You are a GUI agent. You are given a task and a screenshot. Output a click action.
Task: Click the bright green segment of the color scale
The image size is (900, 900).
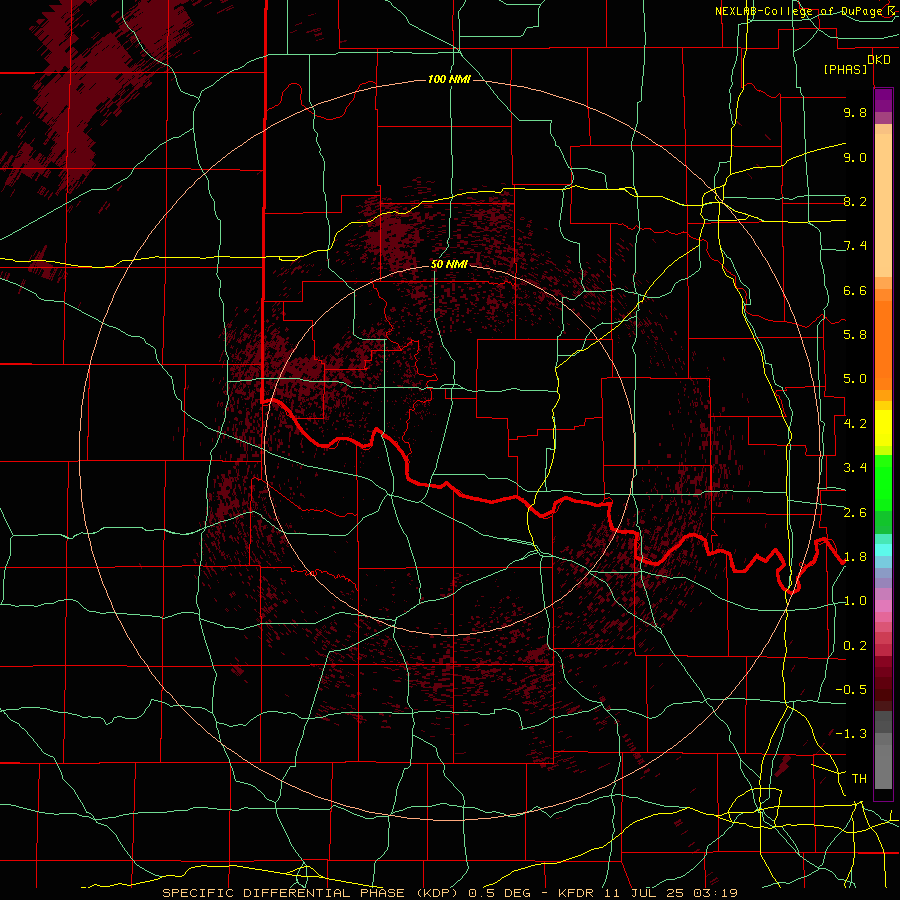pyautogui.click(x=883, y=483)
